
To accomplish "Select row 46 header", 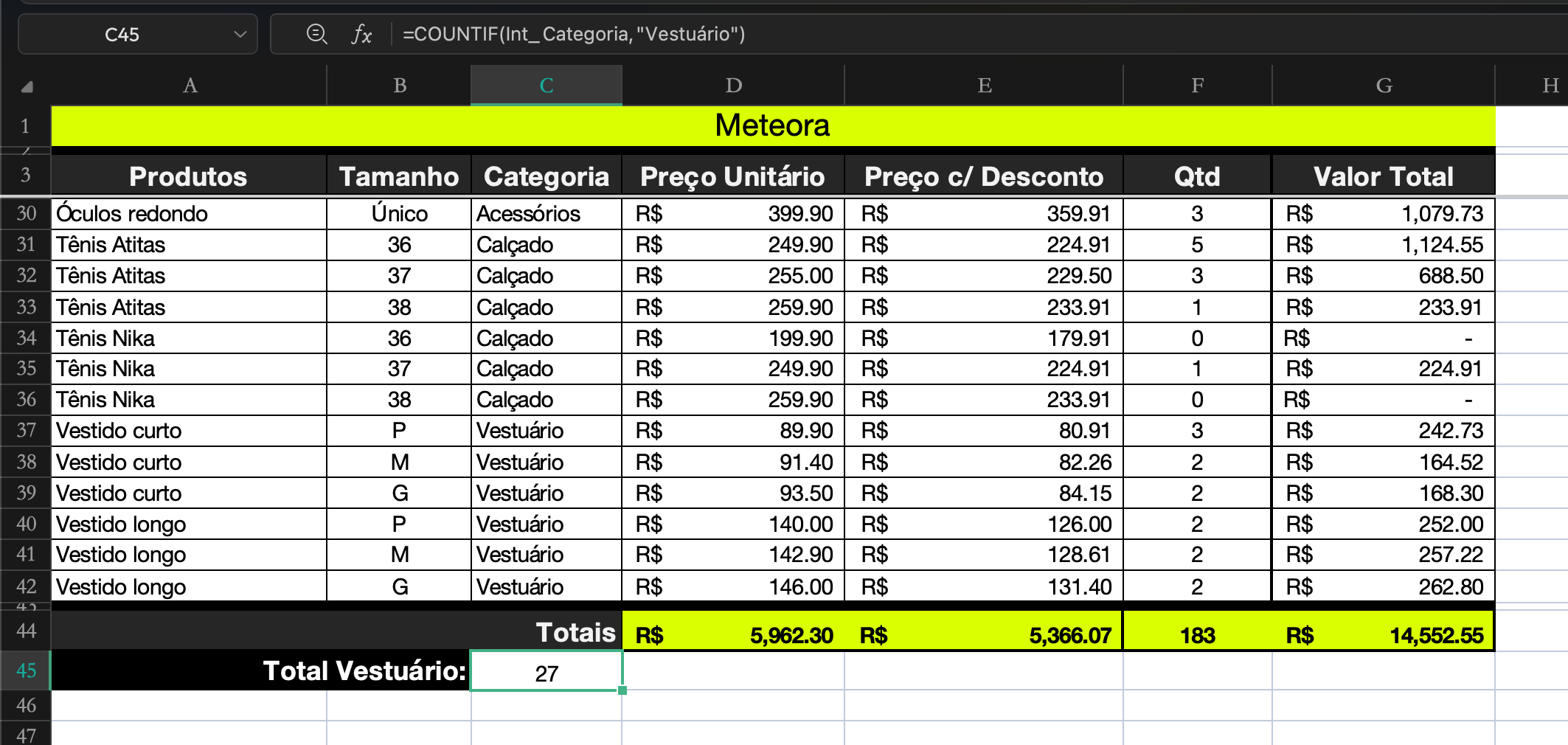I will coord(26,706).
